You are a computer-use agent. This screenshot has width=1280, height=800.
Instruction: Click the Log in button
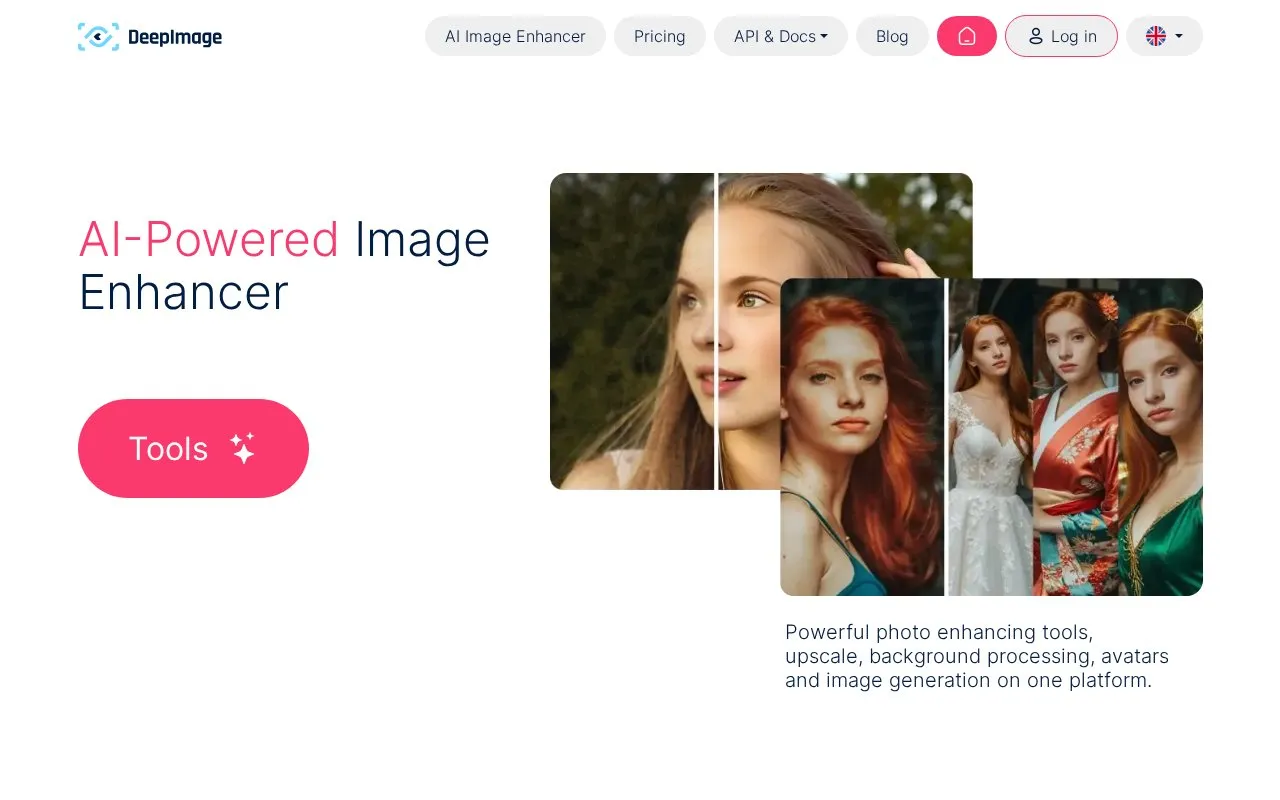click(x=1061, y=36)
